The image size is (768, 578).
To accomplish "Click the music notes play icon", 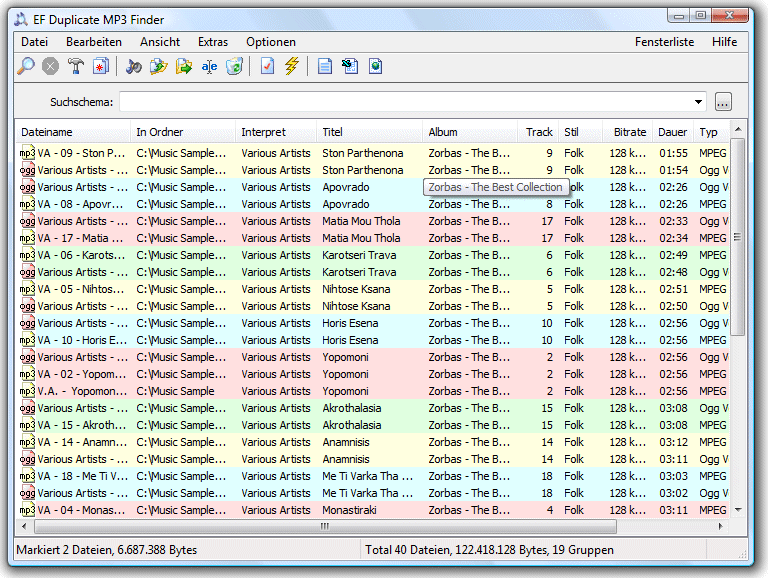I will coord(134,67).
